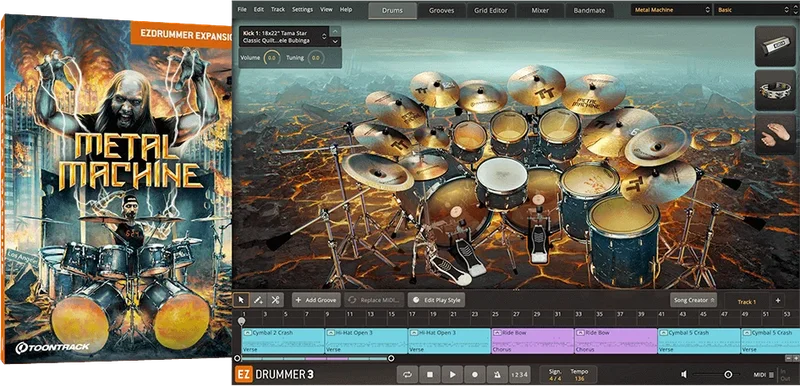Click the master volume slider handle

click(728, 375)
